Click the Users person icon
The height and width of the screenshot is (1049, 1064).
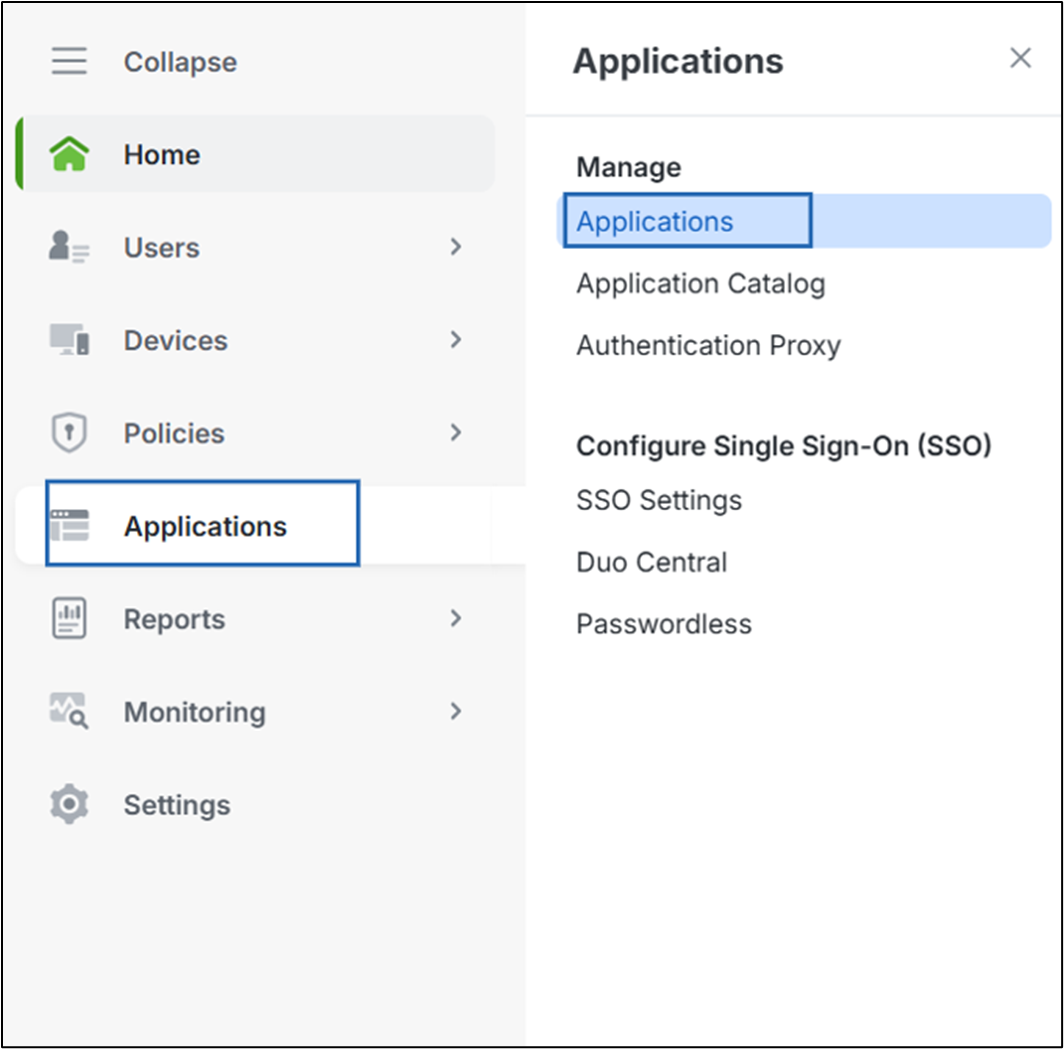pos(69,246)
